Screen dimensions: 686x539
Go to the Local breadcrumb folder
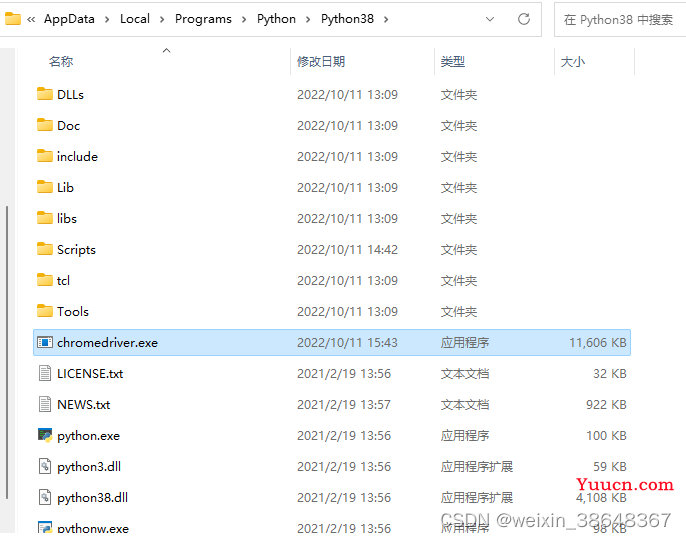coord(135,19)
